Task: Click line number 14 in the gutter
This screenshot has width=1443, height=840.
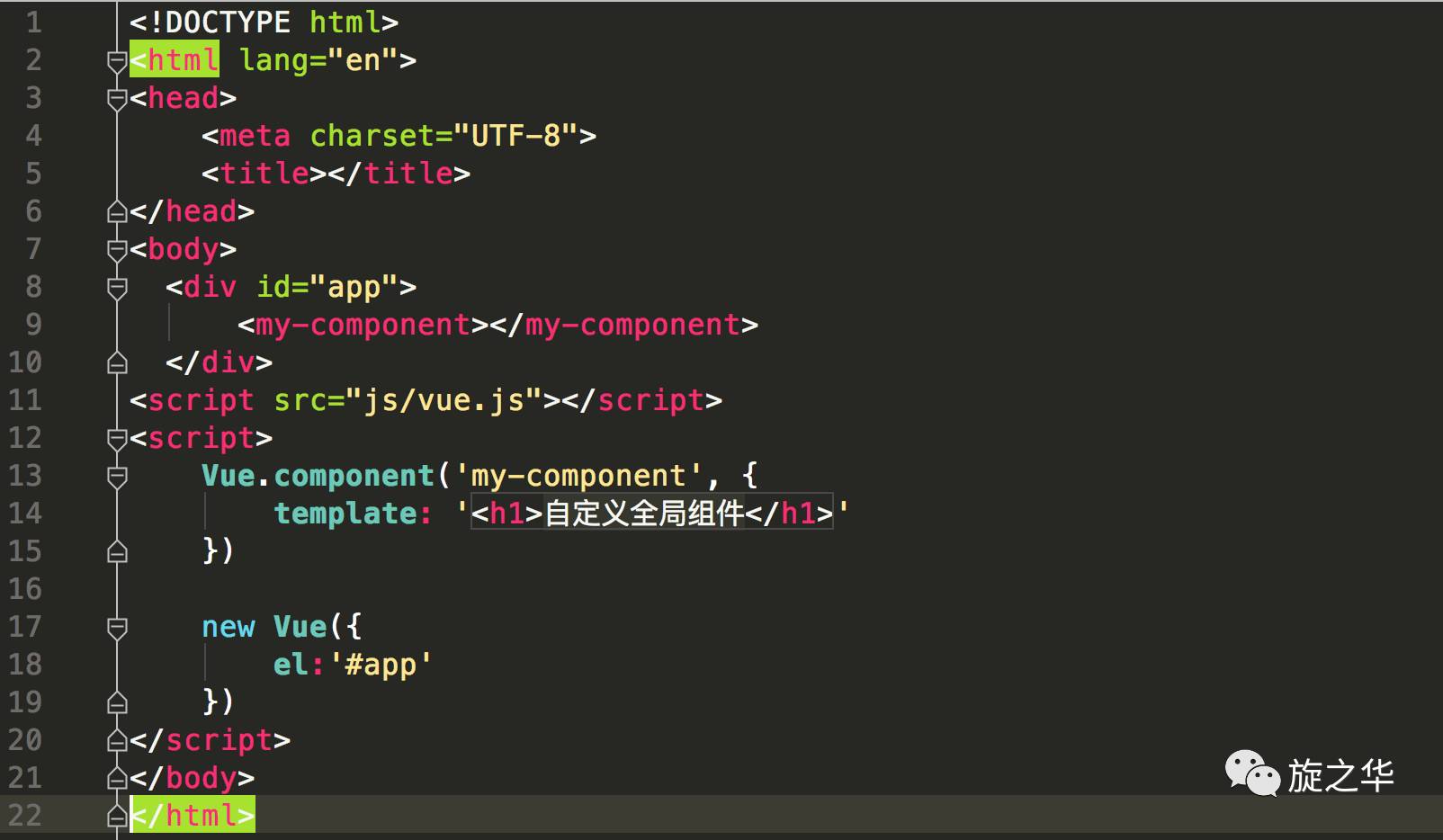Action: click(25, 514)
